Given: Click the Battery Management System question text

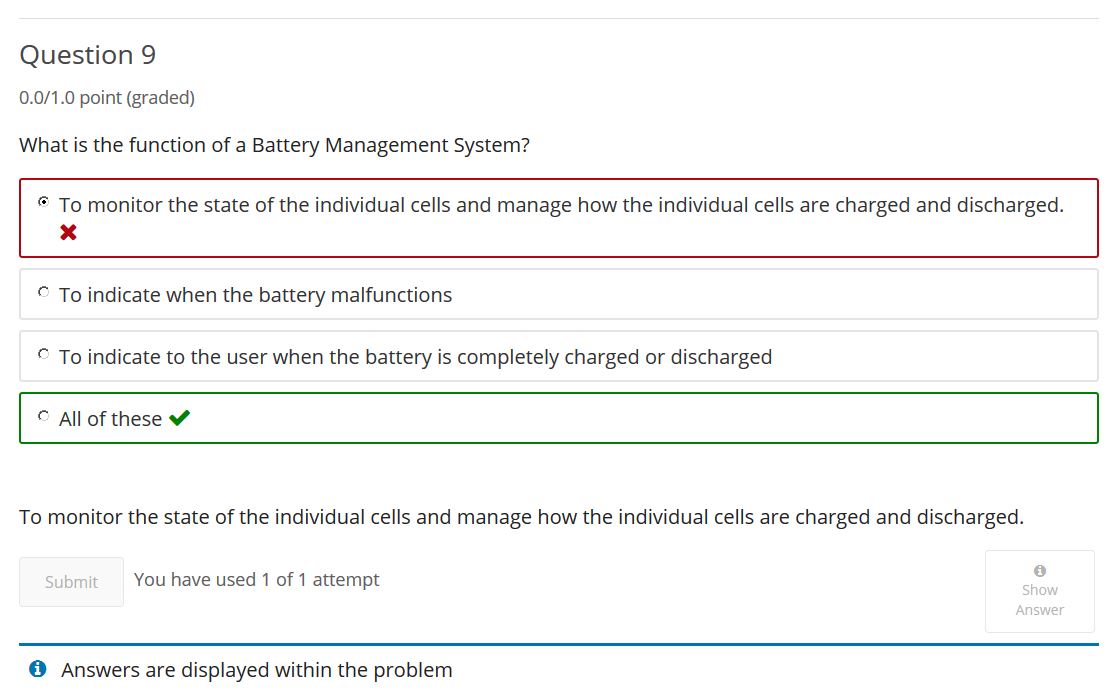Looking at the screenshot, I should (274, 145).
